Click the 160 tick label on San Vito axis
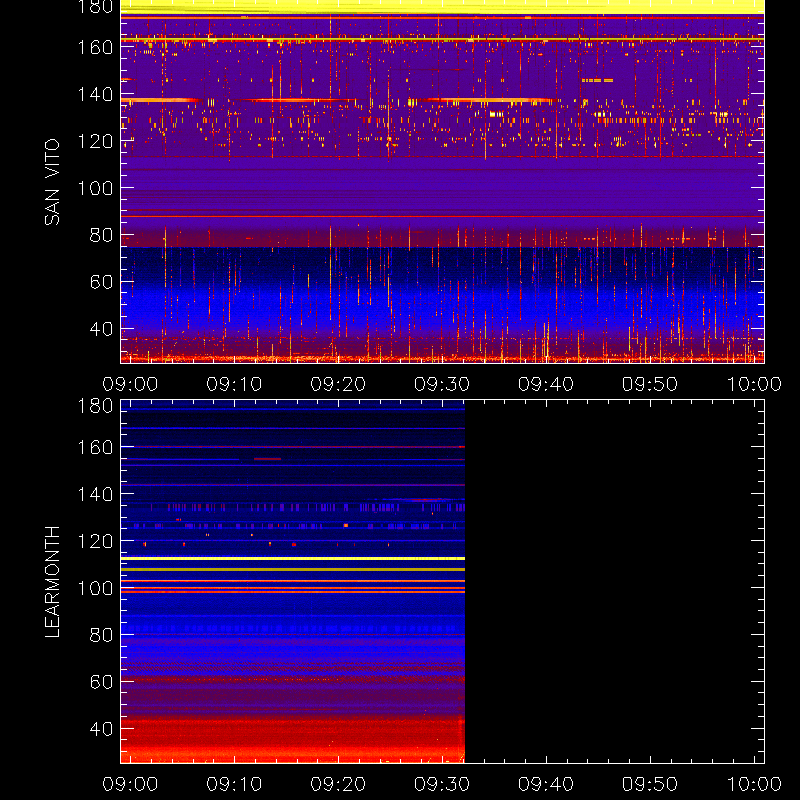The height and width of the screenshot is (800, 800). point(95,47)
